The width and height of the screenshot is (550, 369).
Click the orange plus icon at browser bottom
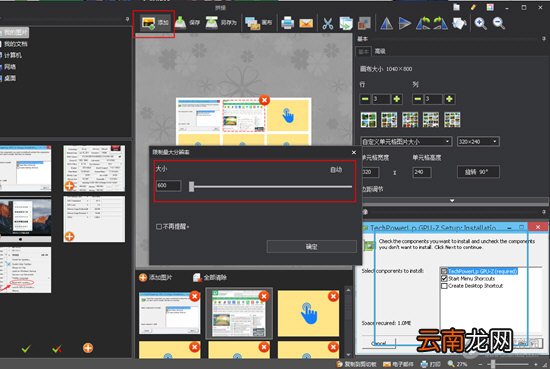(88, 348)
